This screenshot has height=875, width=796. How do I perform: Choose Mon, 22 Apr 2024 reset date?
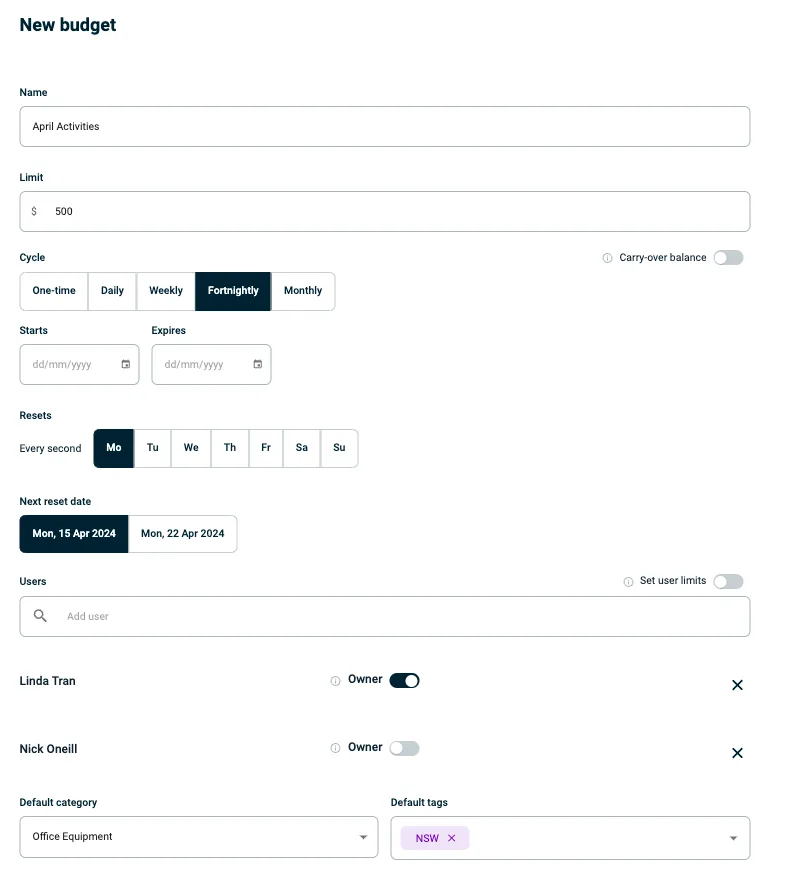tap(183, 534)
